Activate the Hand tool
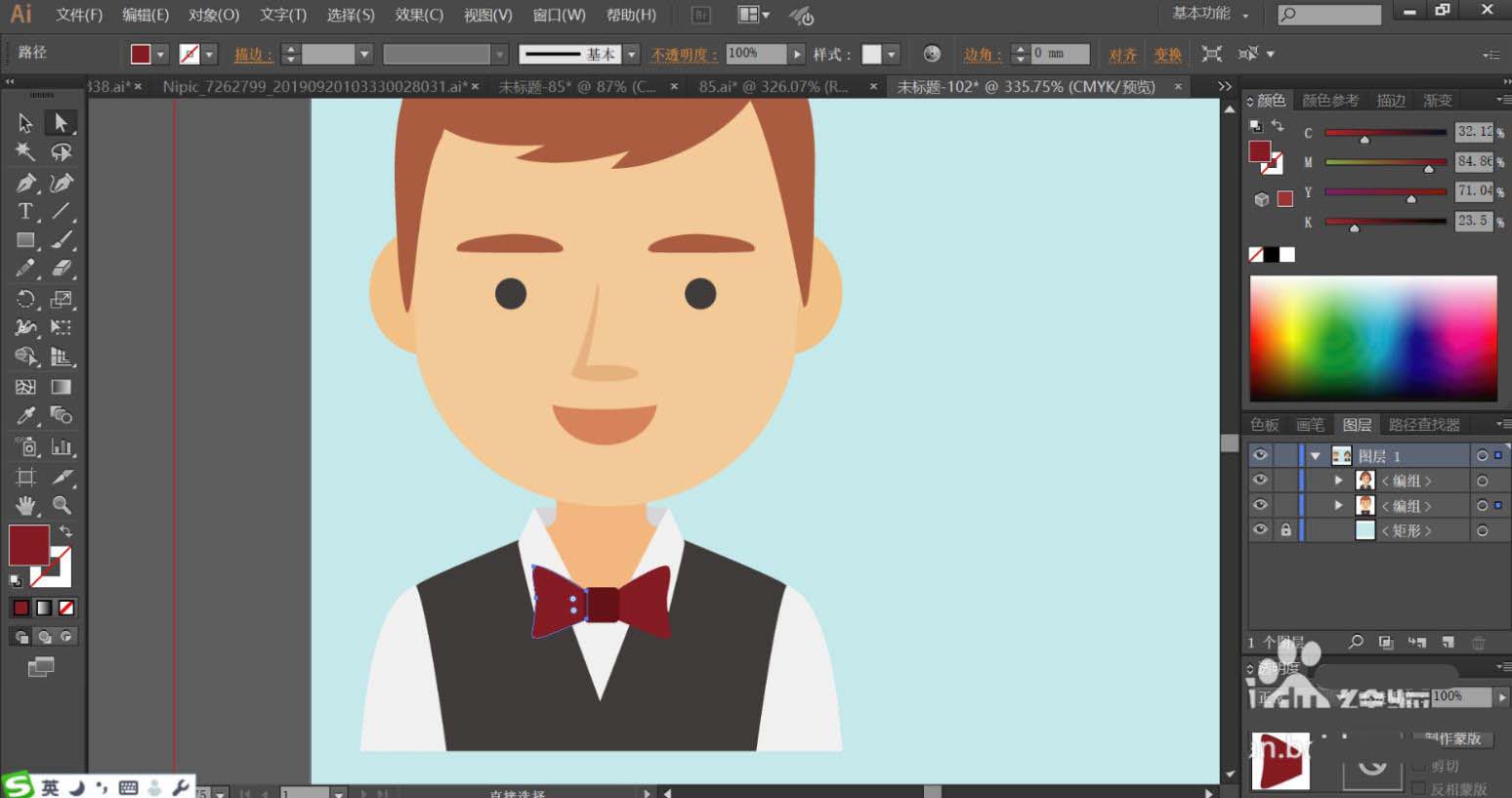The image size is (1512, 798). pos(25,505)
